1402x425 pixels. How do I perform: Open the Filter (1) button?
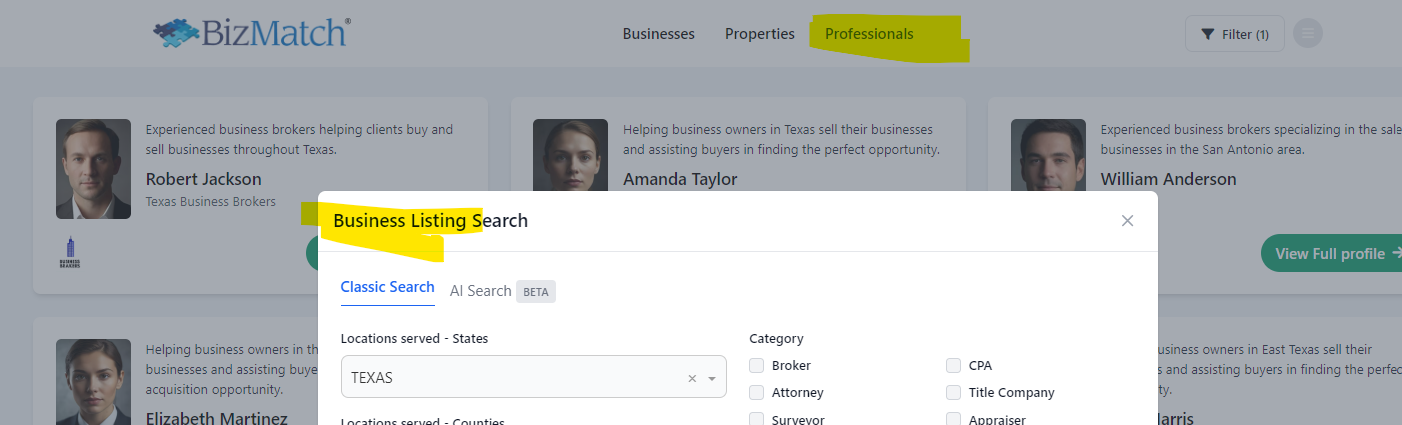[1234, 34]
